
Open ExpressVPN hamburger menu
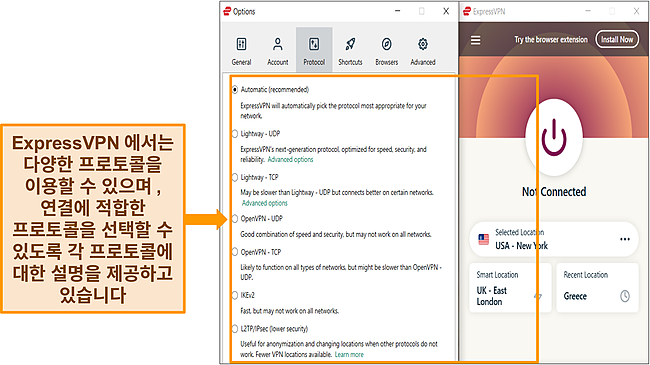[x=475, y=40]
